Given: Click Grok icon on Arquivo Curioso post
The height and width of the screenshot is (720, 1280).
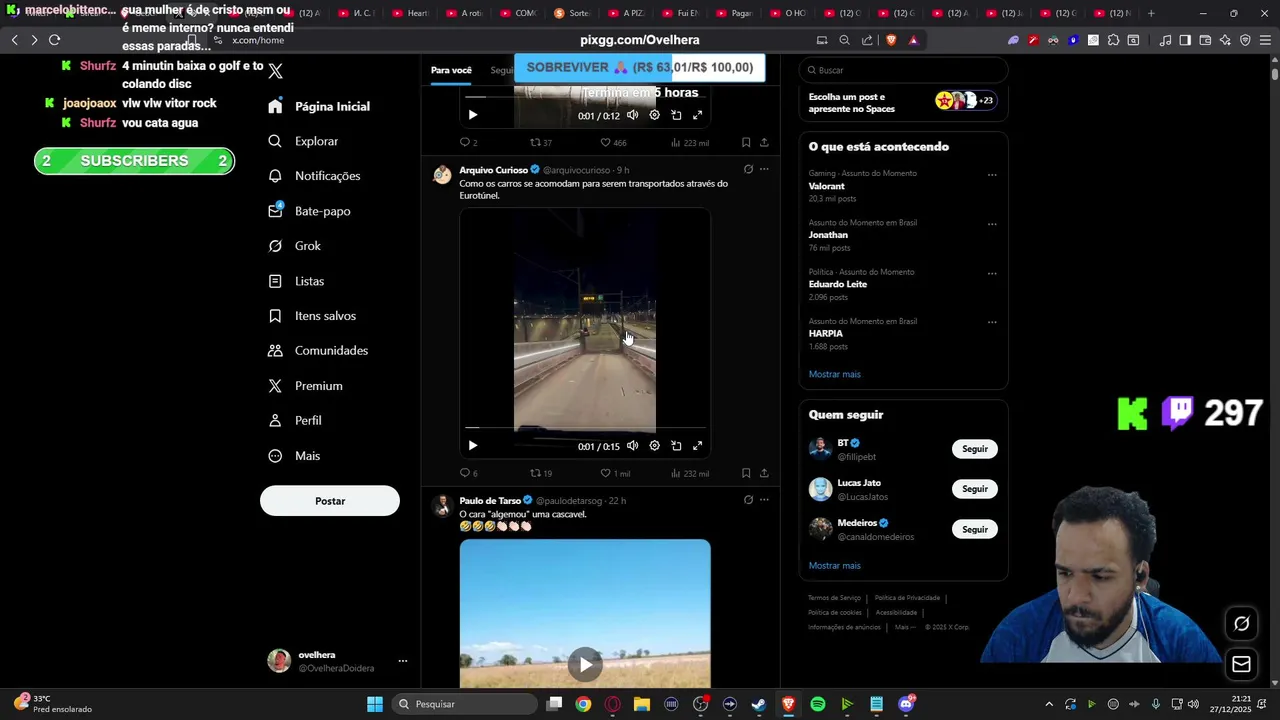Looking at the screenshot, I should pyautogui.click(x=747, y=170).
